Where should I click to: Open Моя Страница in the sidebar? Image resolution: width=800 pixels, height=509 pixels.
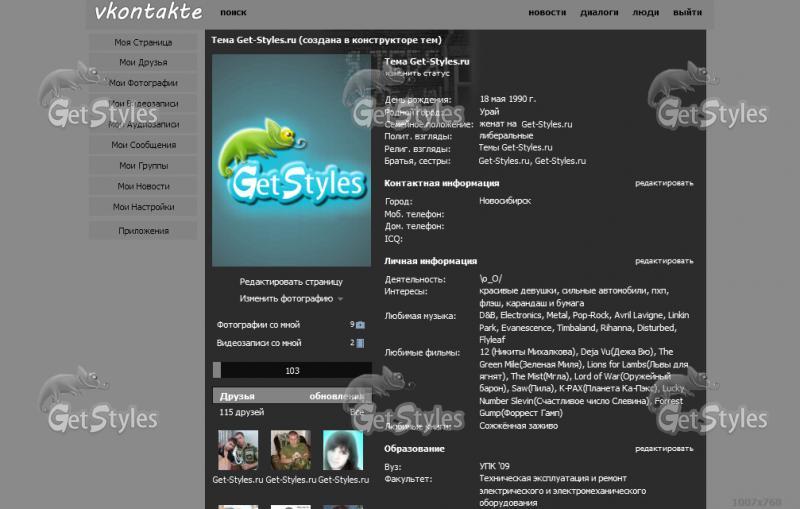[143, 42]
